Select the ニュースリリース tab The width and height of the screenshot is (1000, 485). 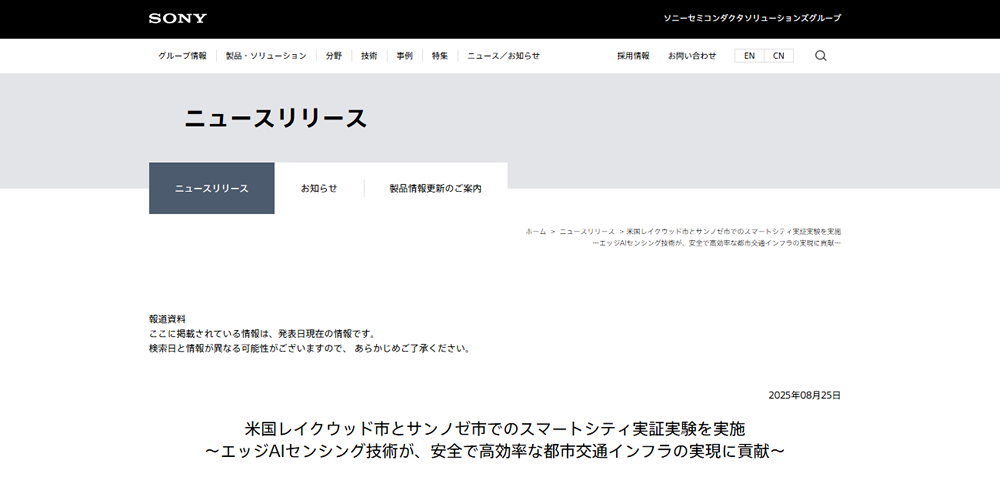pos(211,188)
